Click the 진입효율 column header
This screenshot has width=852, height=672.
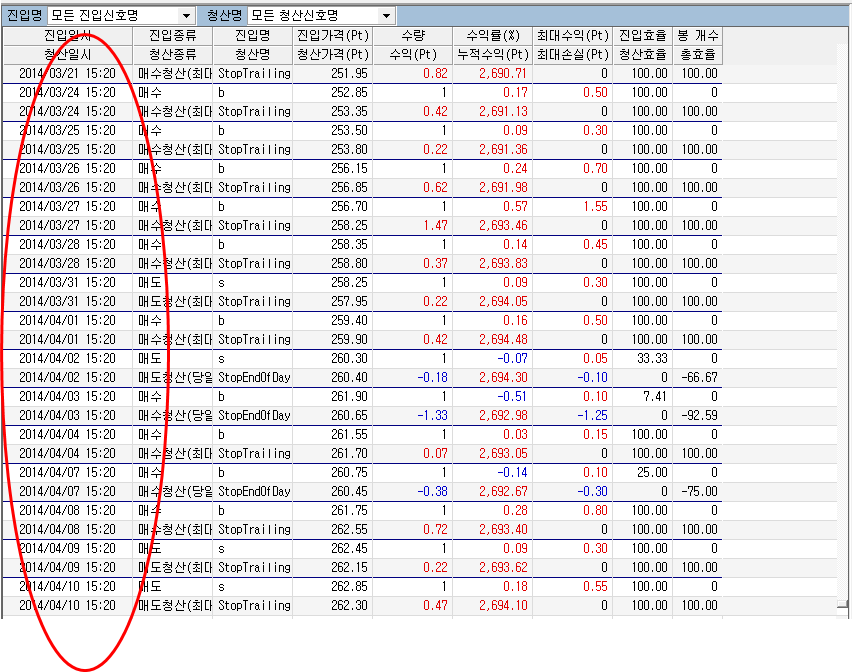point(642,36)
